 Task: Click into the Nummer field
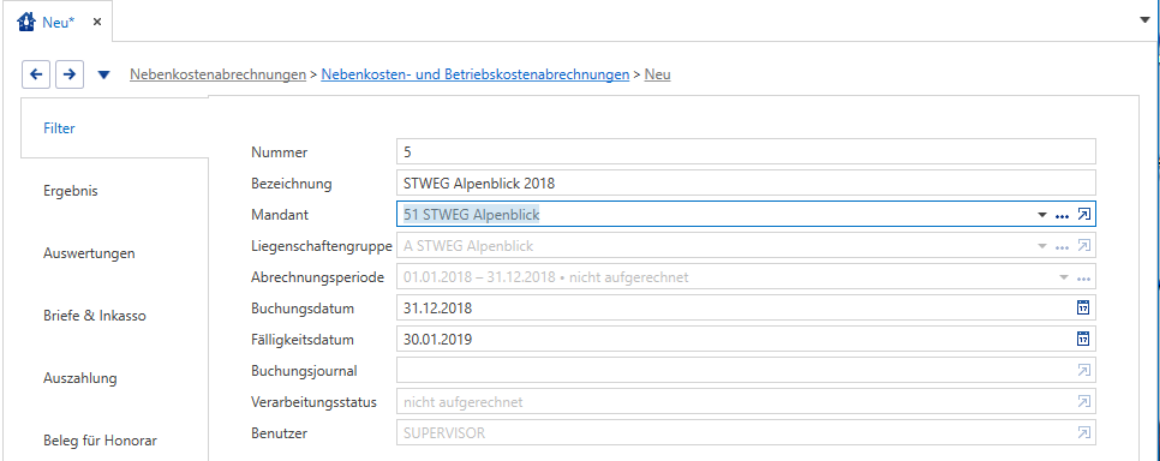(x=746, y=152)
